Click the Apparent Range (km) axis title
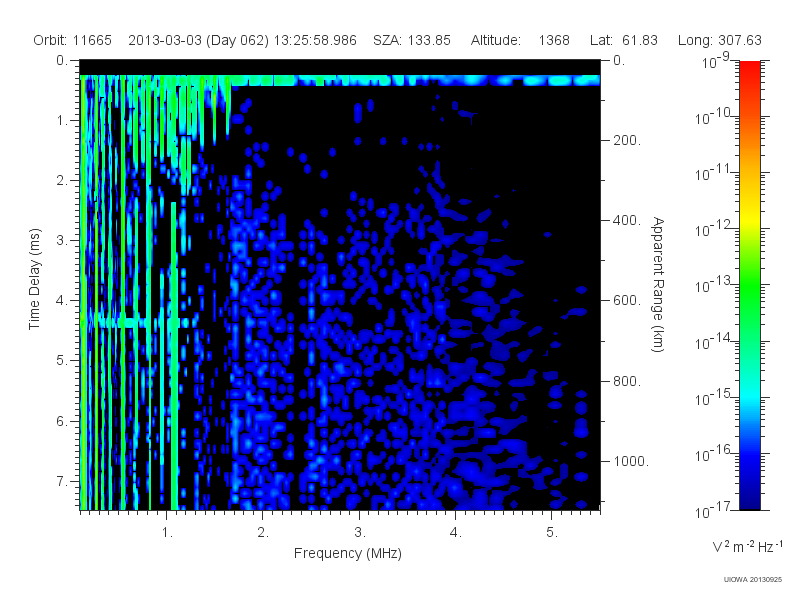 click(x=659, y=285)
